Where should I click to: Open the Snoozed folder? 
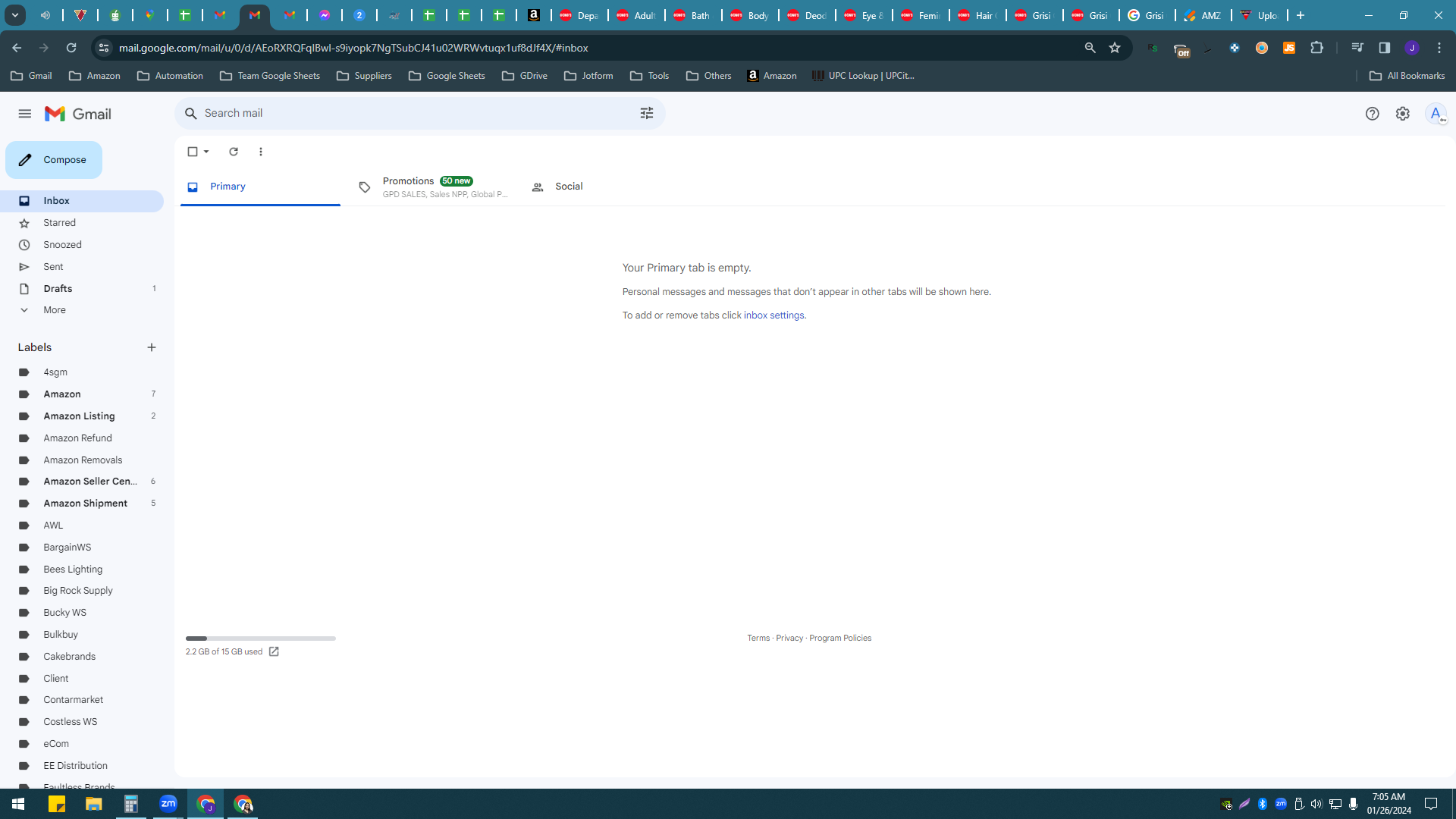[x=82, y=245]
